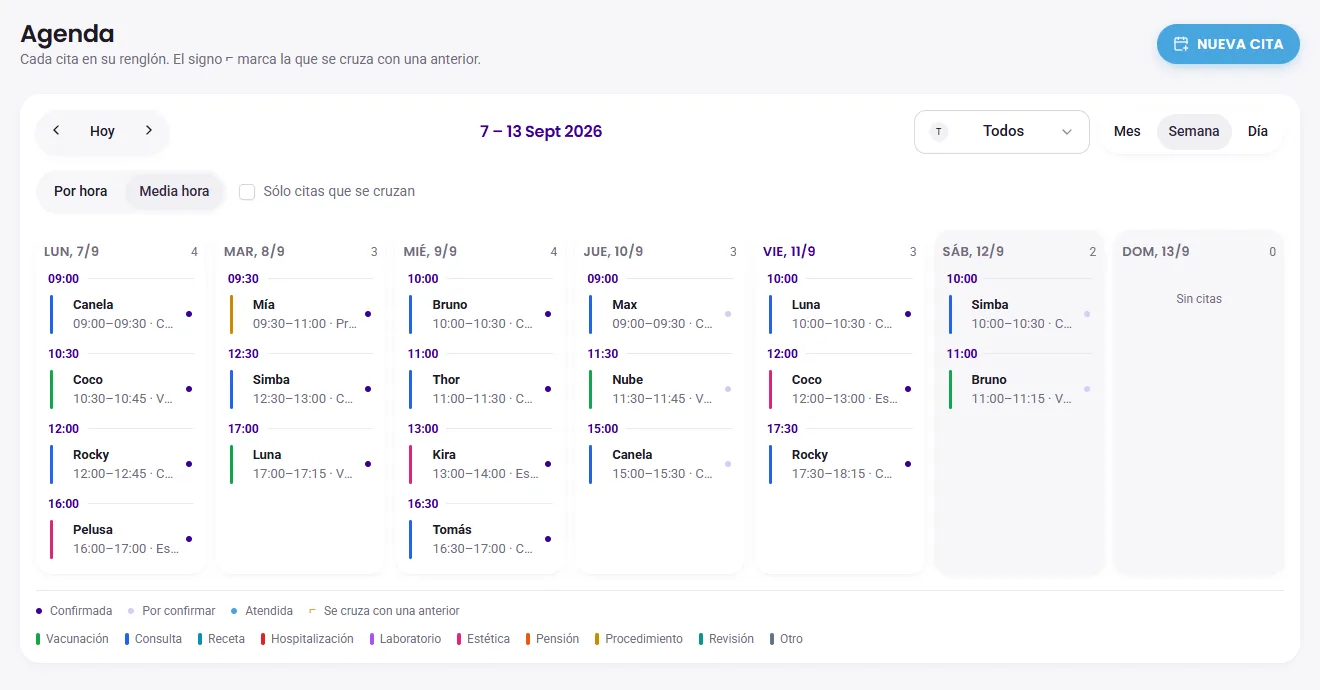This screenshot has width=1320, height=690.
Task: Open Mía appointment on Tuesday
Action: 301,314
